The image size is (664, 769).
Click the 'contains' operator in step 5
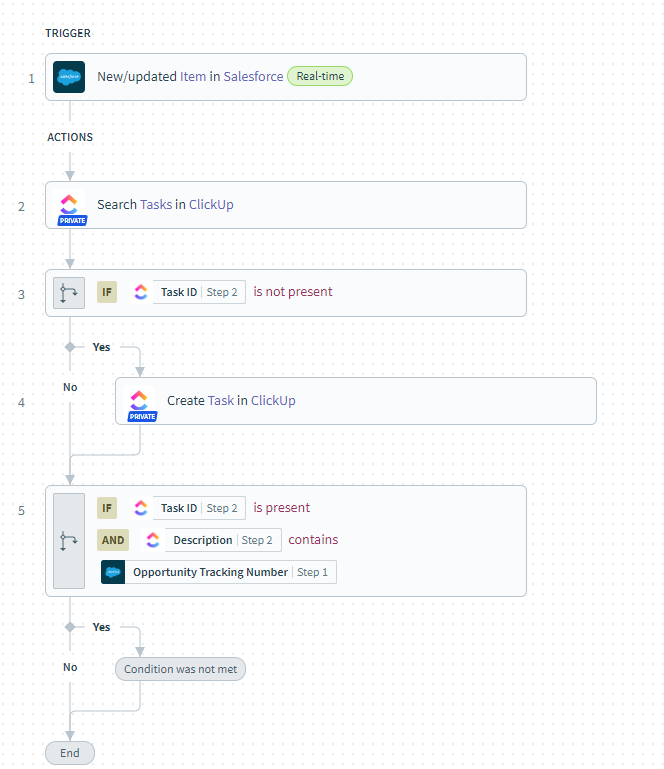click(x=313, y=540)
